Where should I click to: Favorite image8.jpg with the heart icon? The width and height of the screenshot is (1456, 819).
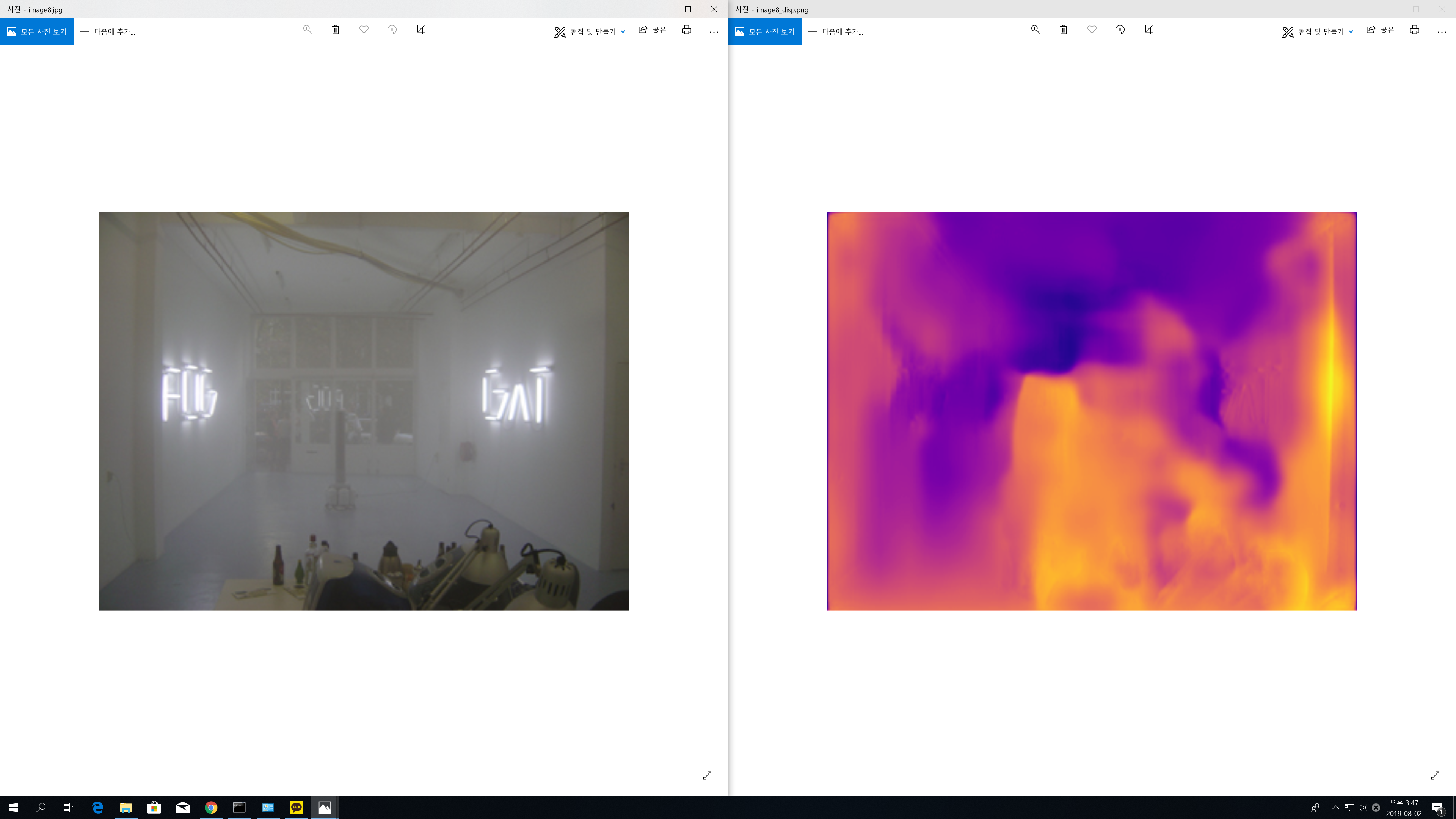[x=364, y=30]
